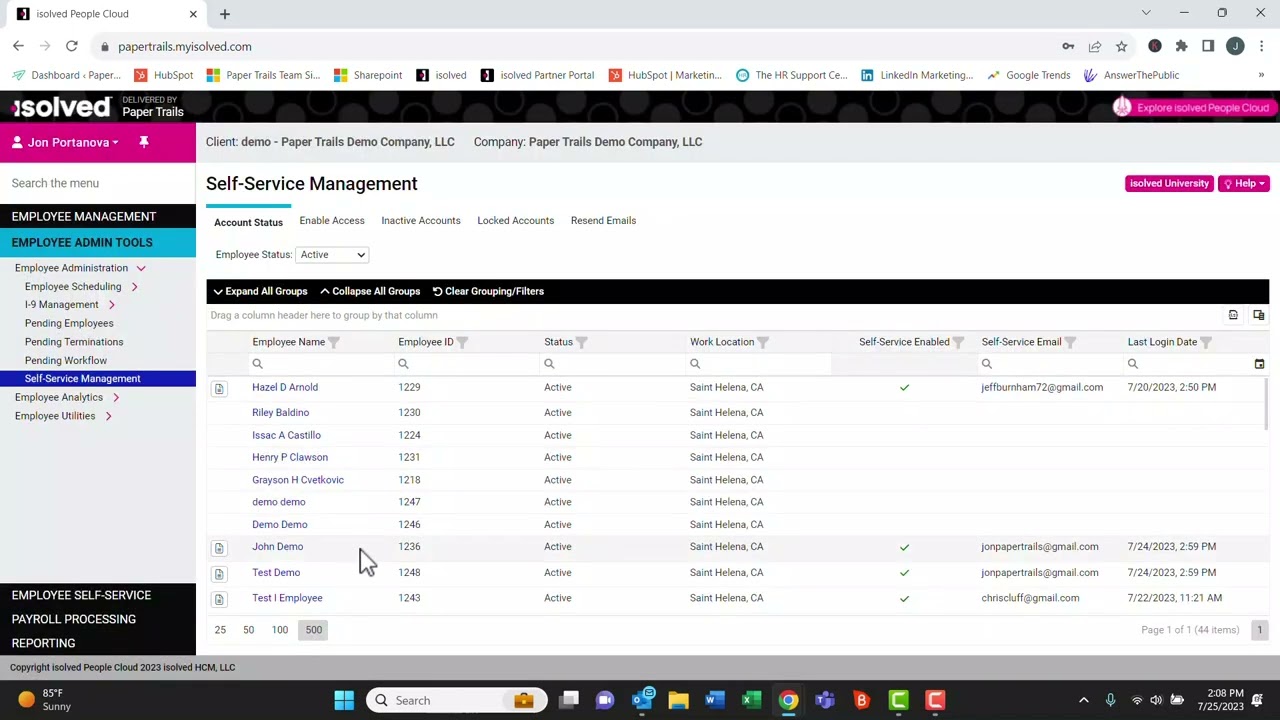This screenshot has height=720, width=1280.
Task: Open the document icon for John Demo row
Action: [x=219, y=548]
